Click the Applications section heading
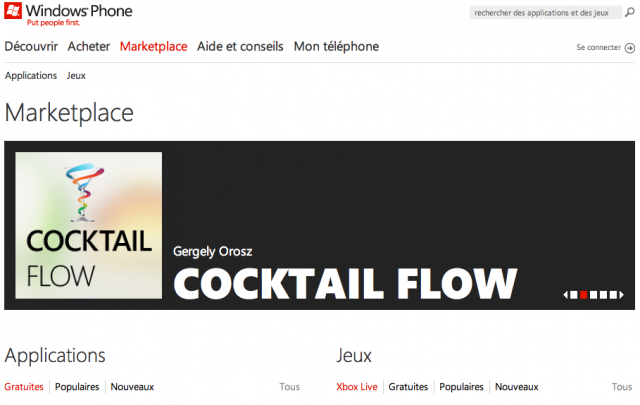This screenshot has height=405, width=640. point(55,356)
